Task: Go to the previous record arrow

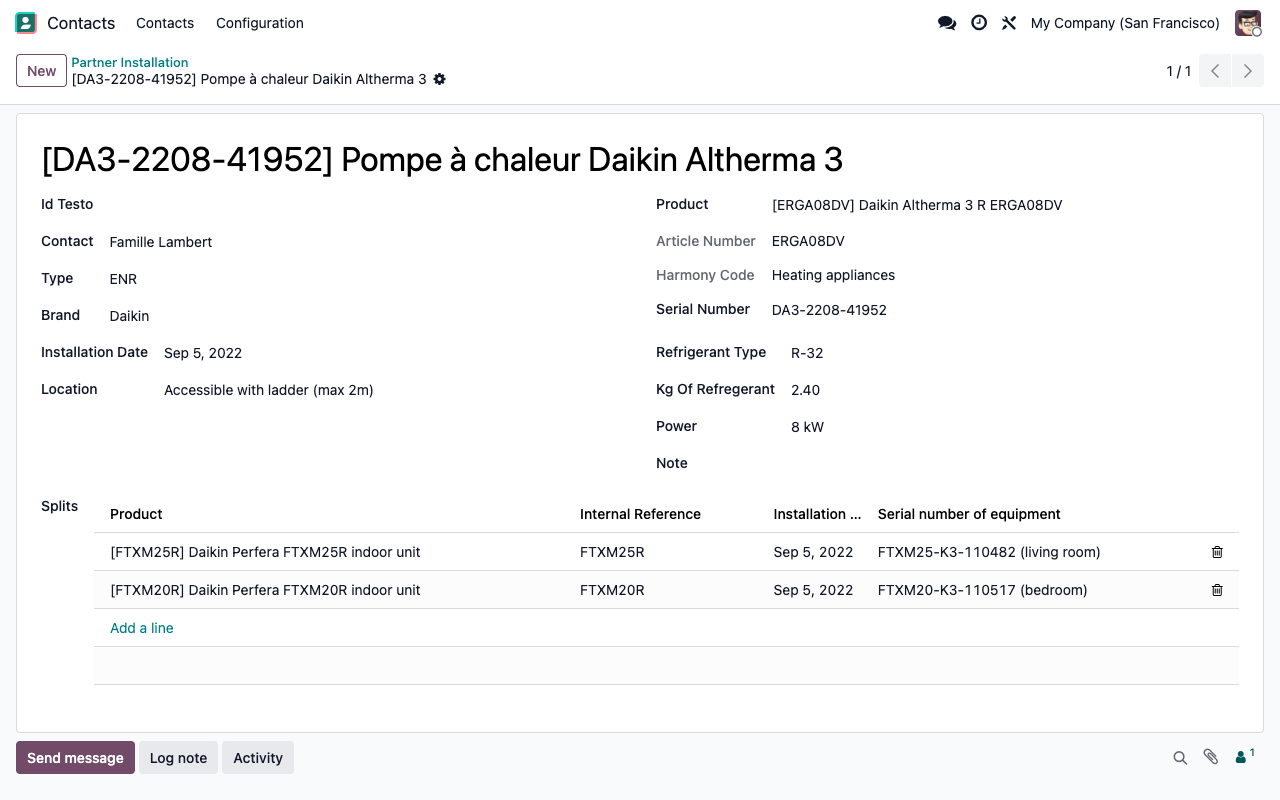Action: click(x=1215, y=71)
